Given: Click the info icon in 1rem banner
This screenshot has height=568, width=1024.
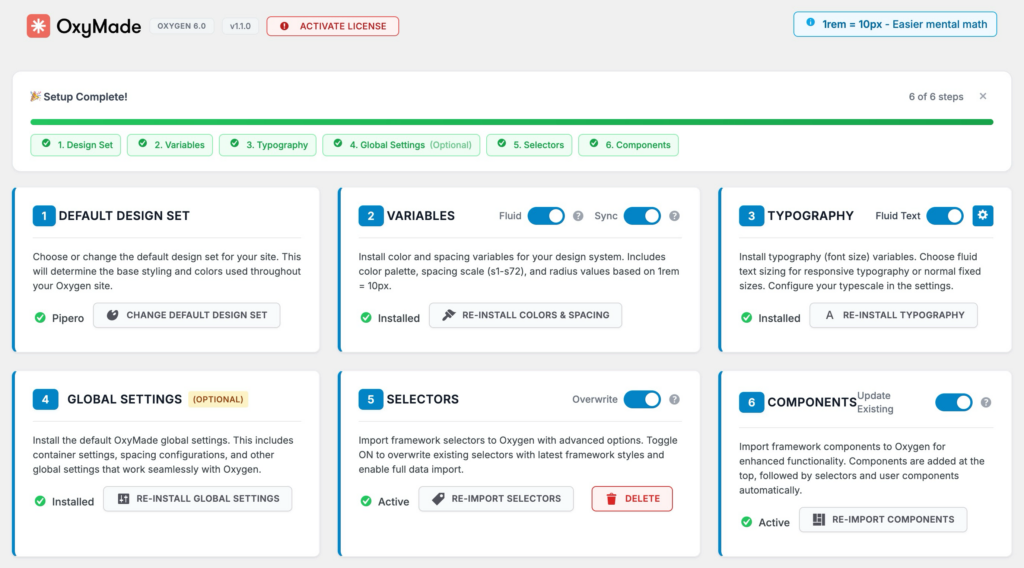Looking at the screenshot, I should point(810,23).
